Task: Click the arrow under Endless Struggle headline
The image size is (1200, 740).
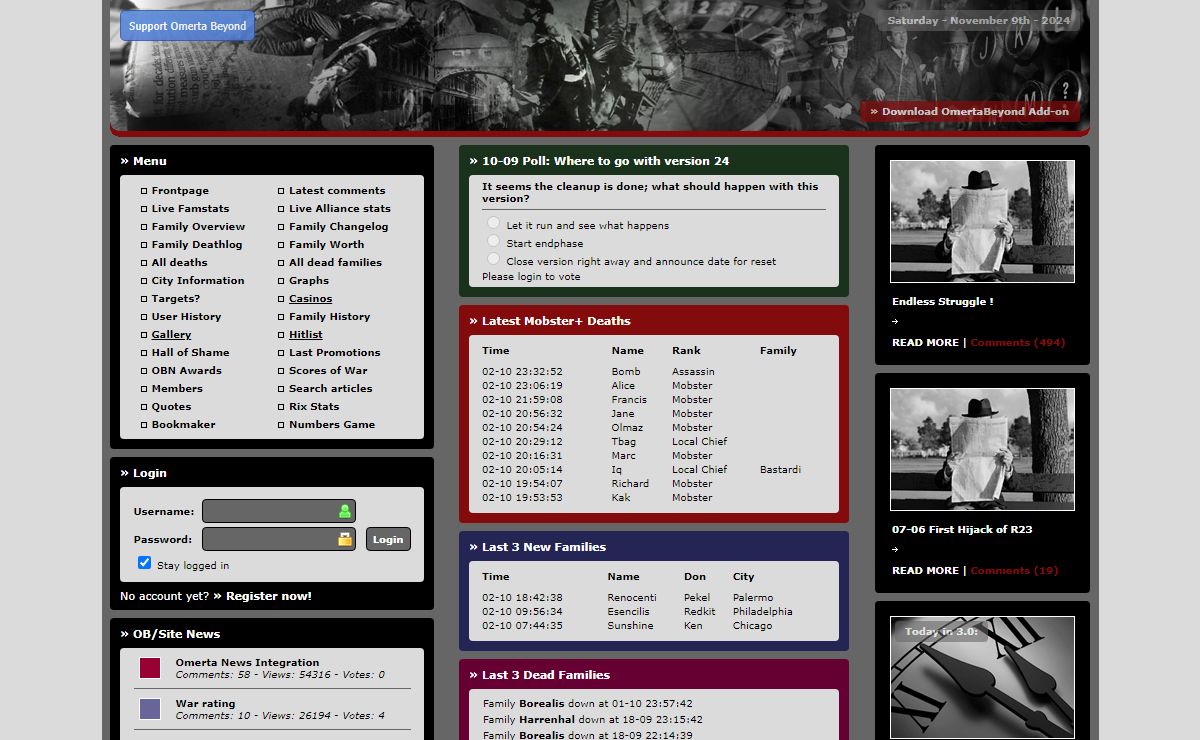Action: (895, 321)
